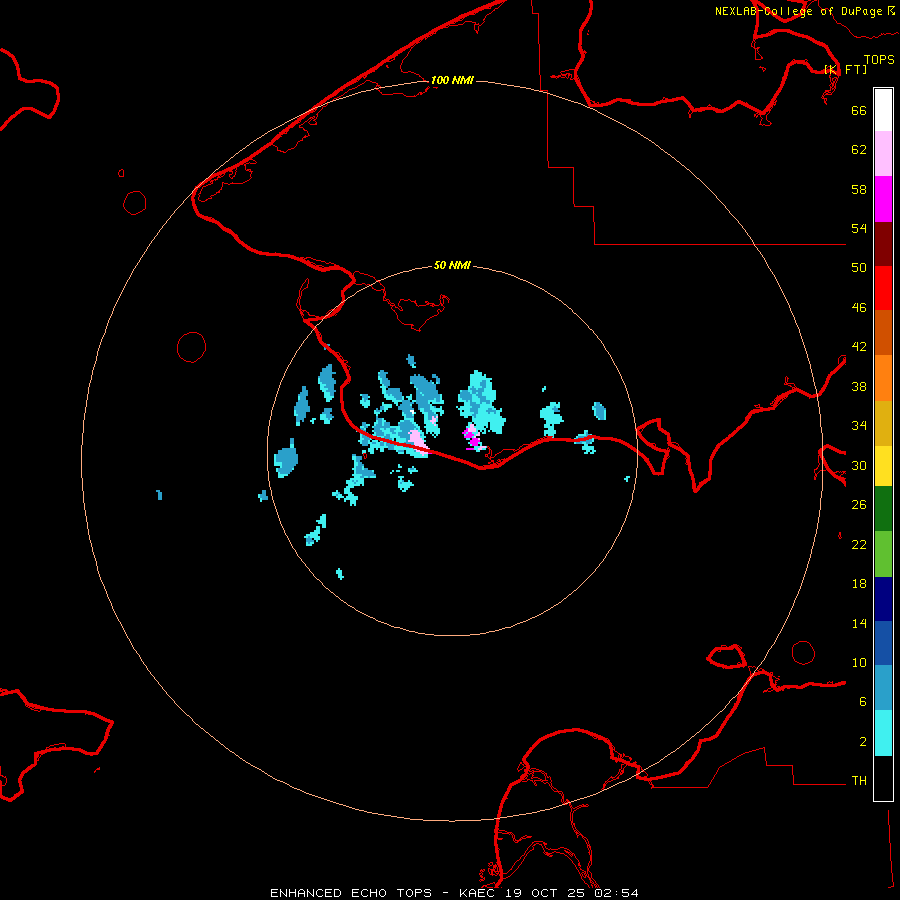The image size is (900, 900).
Task: Click the TOPS legend title
Action: 879,60
